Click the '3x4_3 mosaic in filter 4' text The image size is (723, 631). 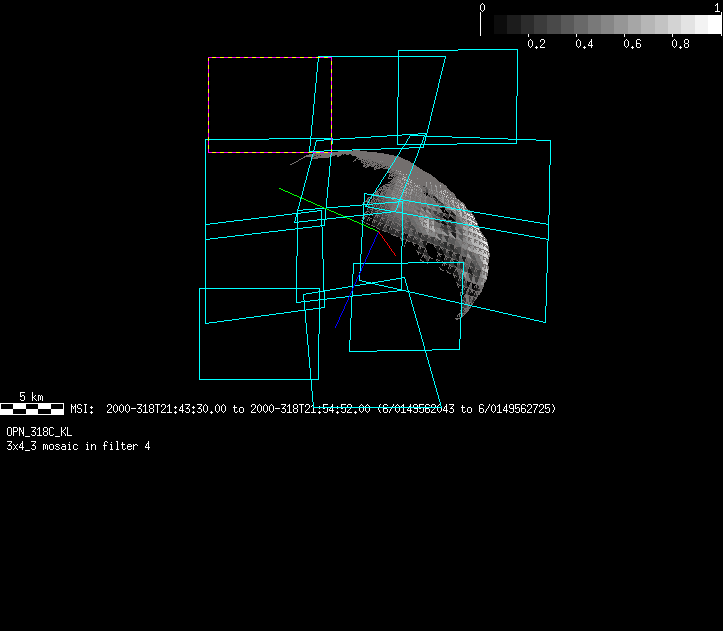point(78,445)
